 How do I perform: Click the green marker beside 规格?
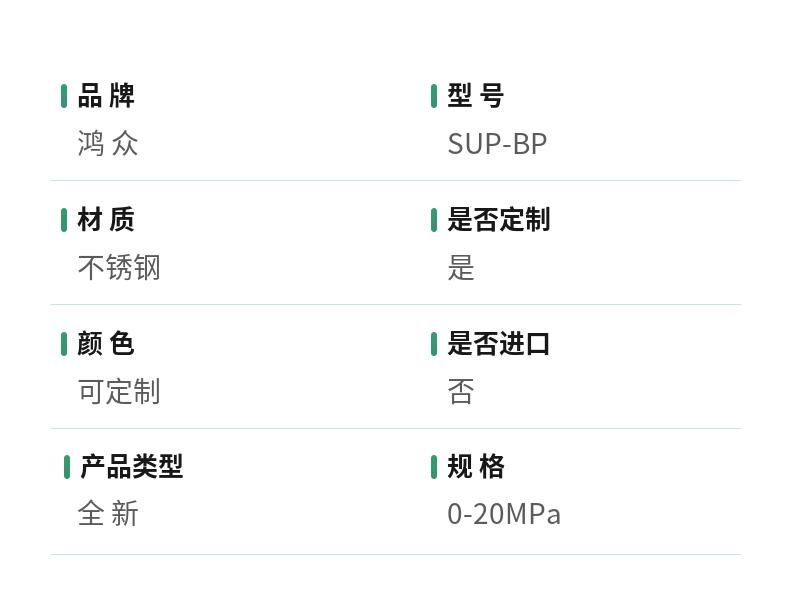[x=434, y=467]
